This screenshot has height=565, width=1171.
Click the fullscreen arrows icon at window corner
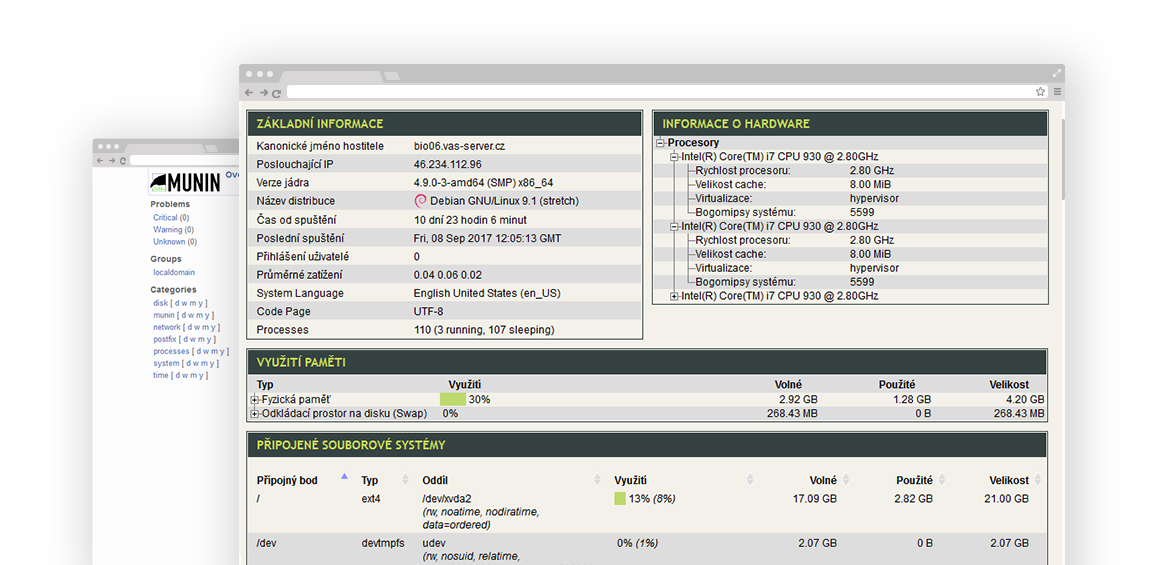tap(1056, 73)
